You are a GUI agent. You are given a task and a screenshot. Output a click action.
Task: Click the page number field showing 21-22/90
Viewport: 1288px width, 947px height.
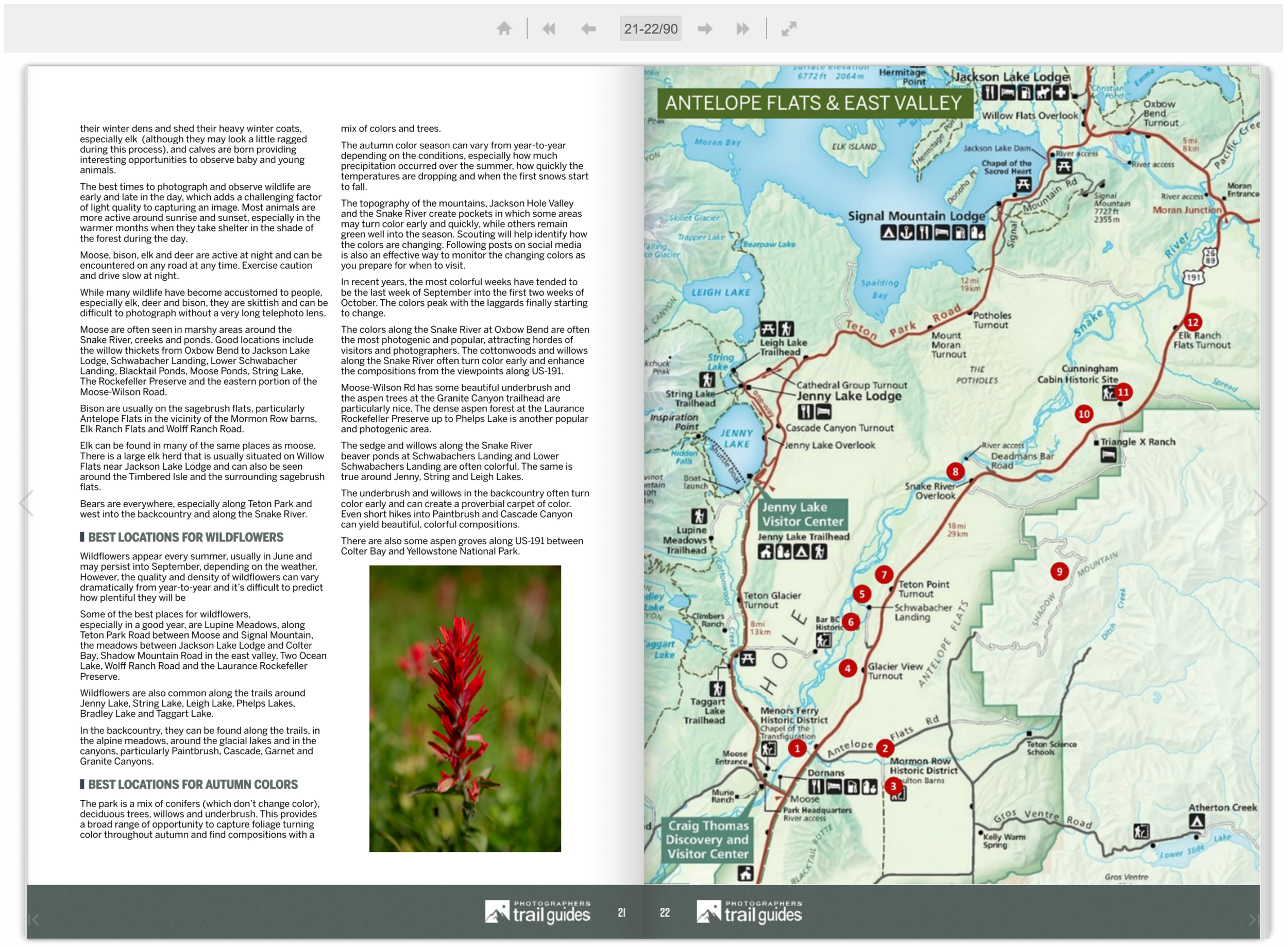tap(650, 29)
